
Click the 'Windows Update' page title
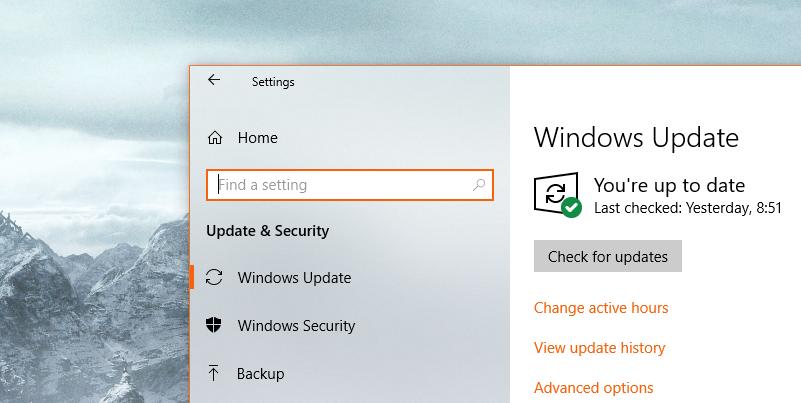(636, 137)
